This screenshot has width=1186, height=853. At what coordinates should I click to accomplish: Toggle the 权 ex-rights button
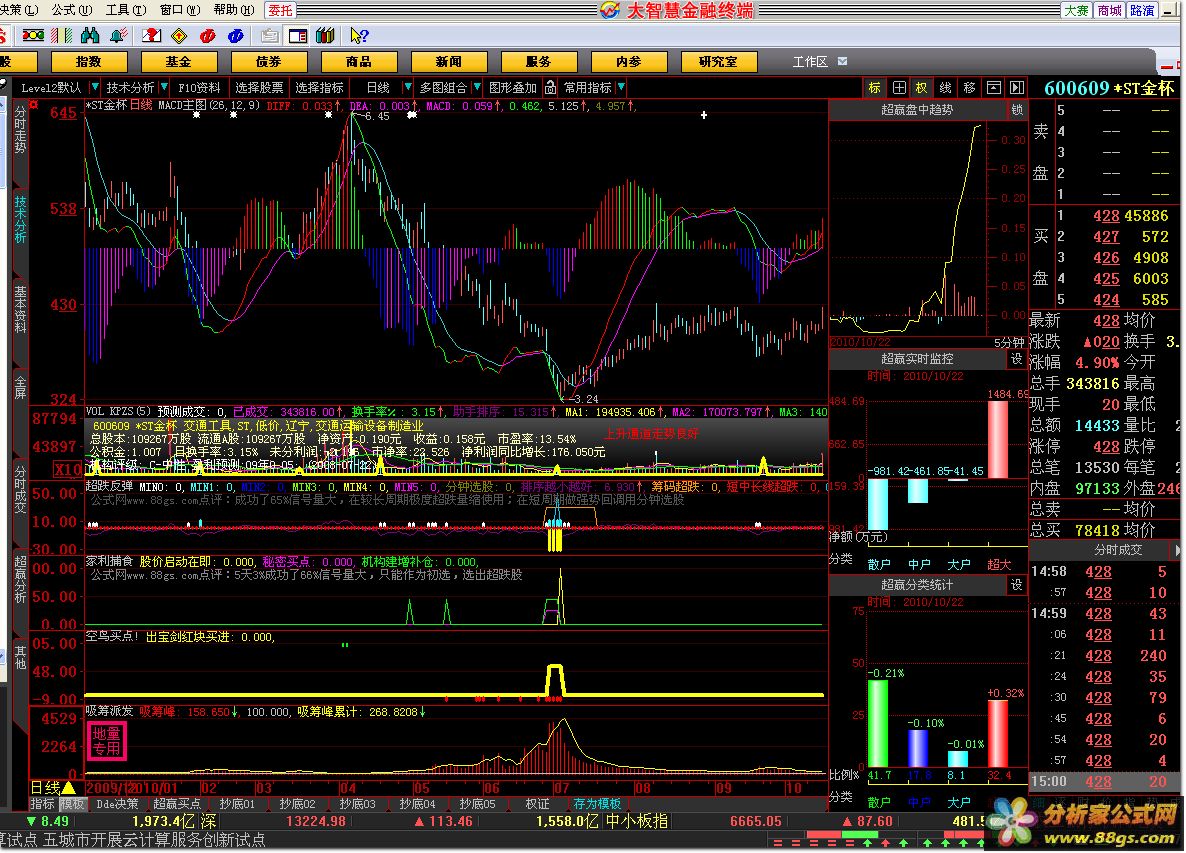coord(922,88)
